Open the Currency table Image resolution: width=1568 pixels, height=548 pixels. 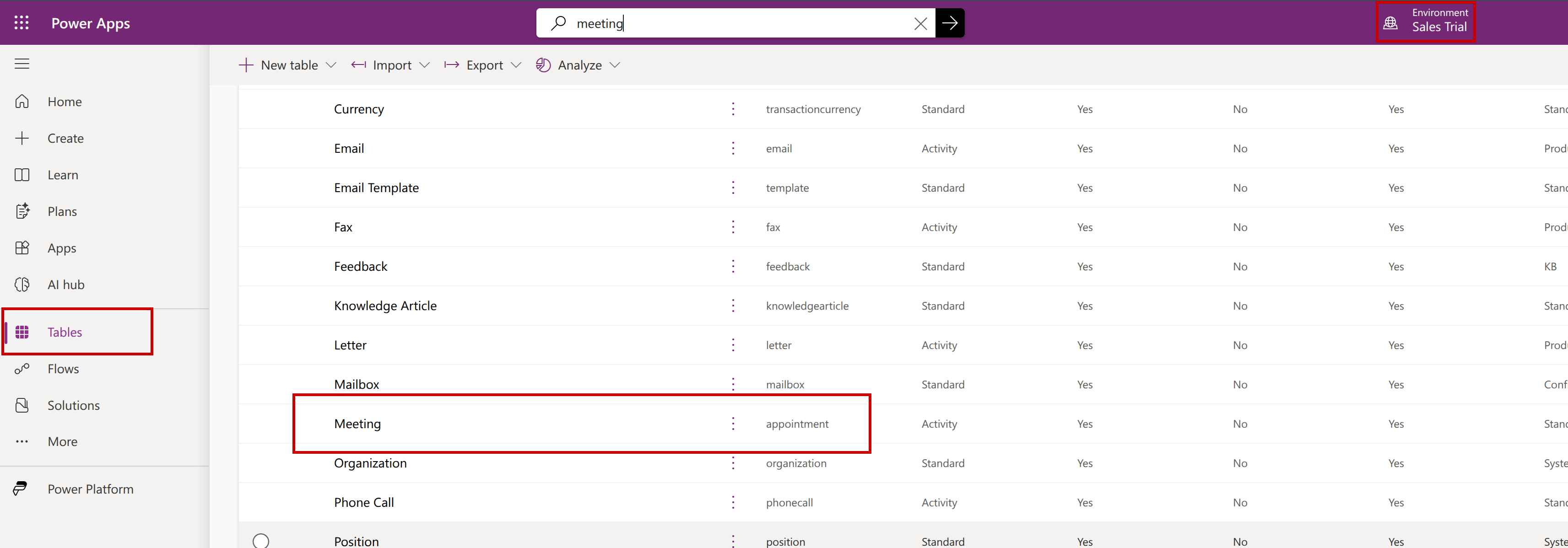[x=359, y=109]
